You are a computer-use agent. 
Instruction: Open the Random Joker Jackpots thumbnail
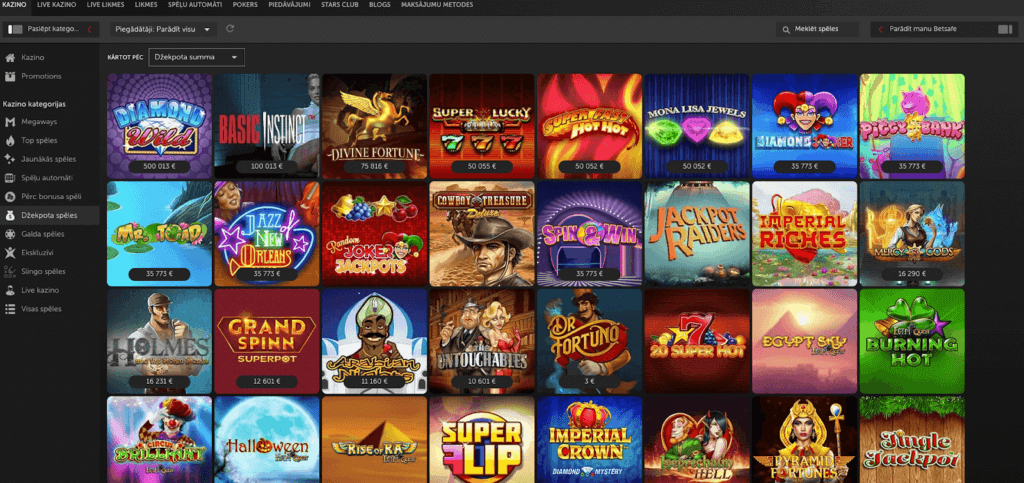pos(374,234)
